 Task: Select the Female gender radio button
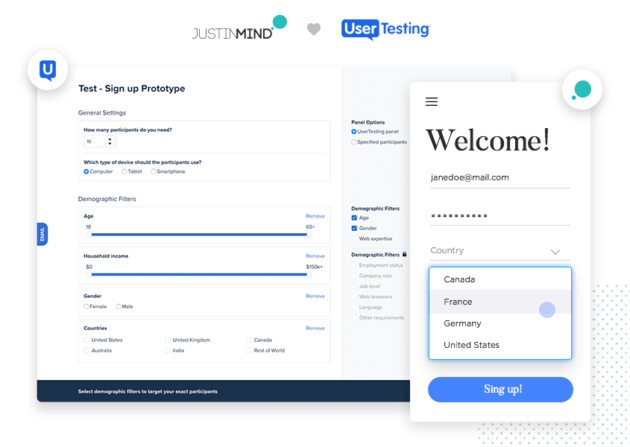(x=86, y=306)
